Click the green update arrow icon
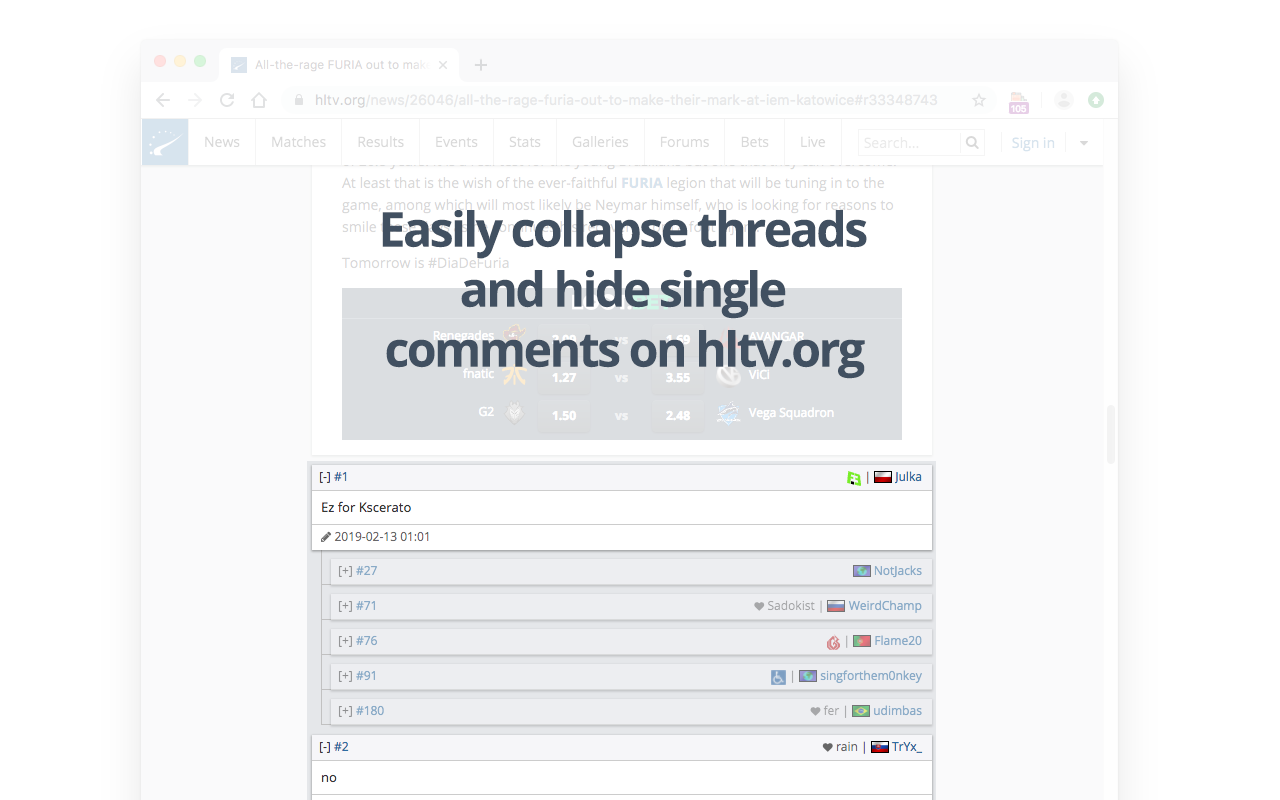This screenshot has width=1280, height=800. pos(1096,100)
